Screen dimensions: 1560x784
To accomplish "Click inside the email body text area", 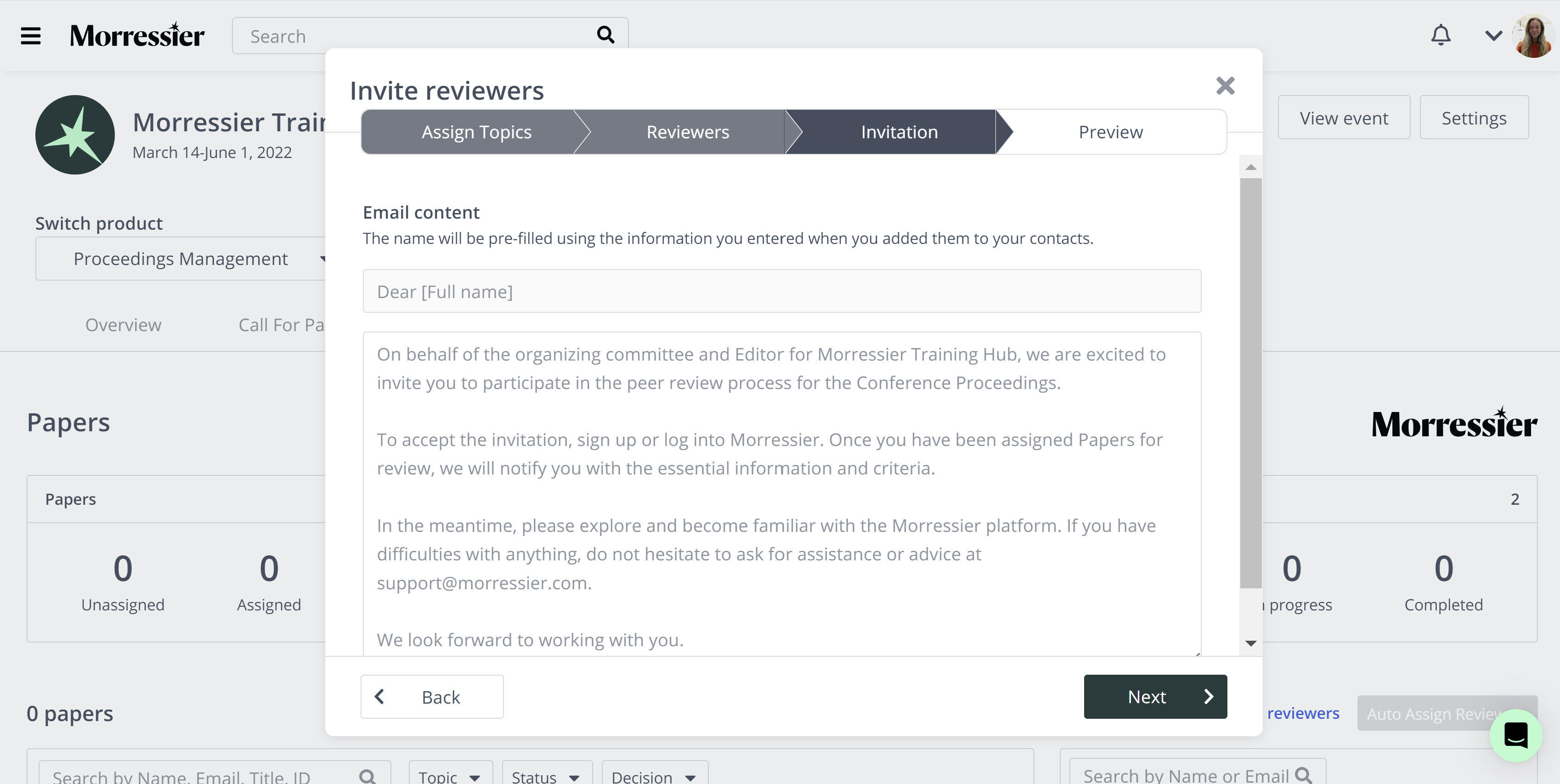I will [x=782, y=493].
